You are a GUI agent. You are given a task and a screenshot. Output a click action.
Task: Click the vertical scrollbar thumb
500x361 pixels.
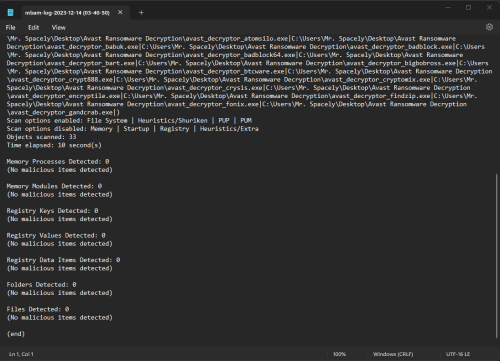496,256
